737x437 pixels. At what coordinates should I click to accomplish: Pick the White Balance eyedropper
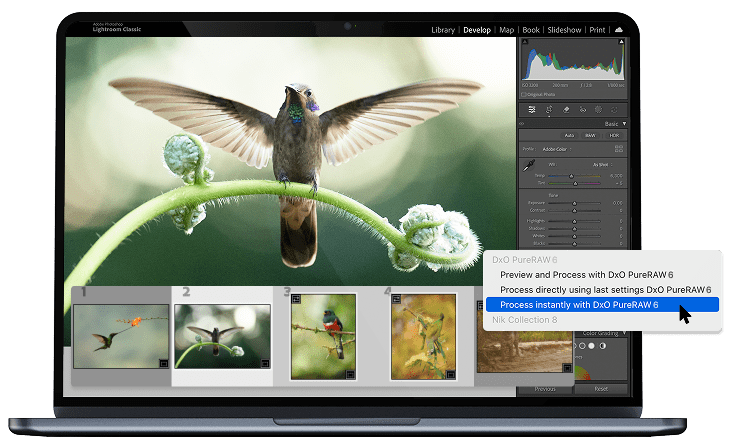click(529, 165)
